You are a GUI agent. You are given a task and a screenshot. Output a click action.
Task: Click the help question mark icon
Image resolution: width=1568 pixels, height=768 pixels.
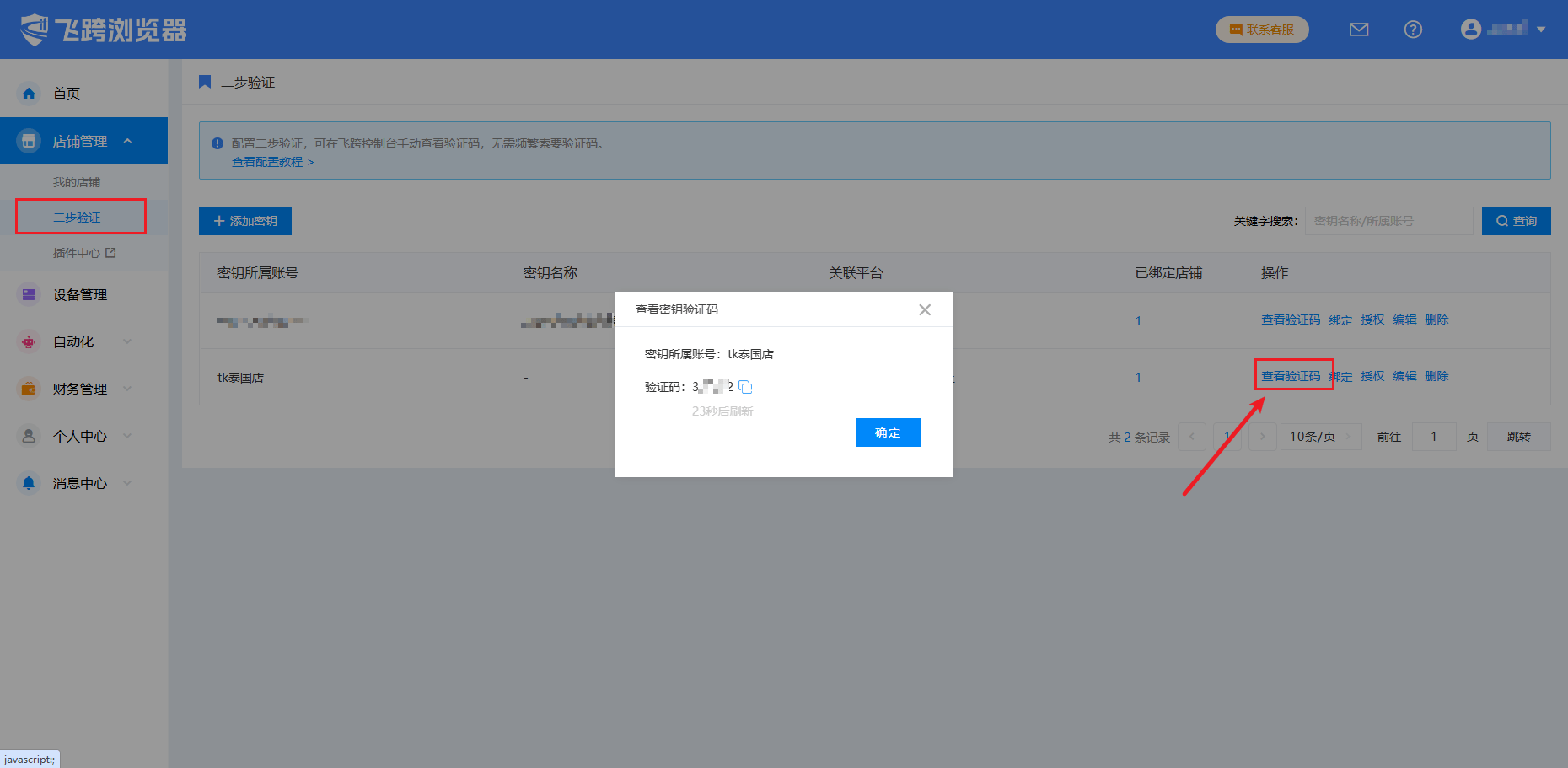1413,30
